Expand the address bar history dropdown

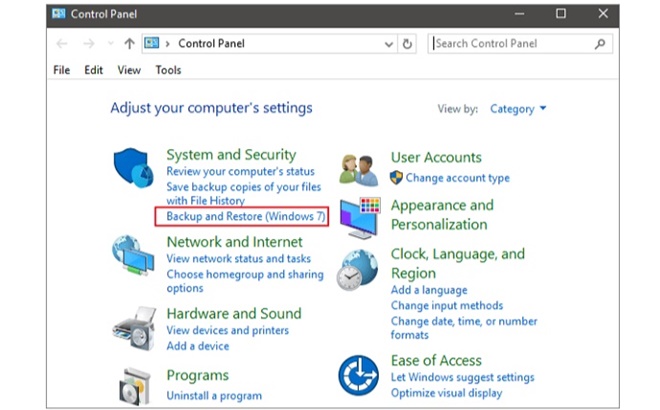388,44
